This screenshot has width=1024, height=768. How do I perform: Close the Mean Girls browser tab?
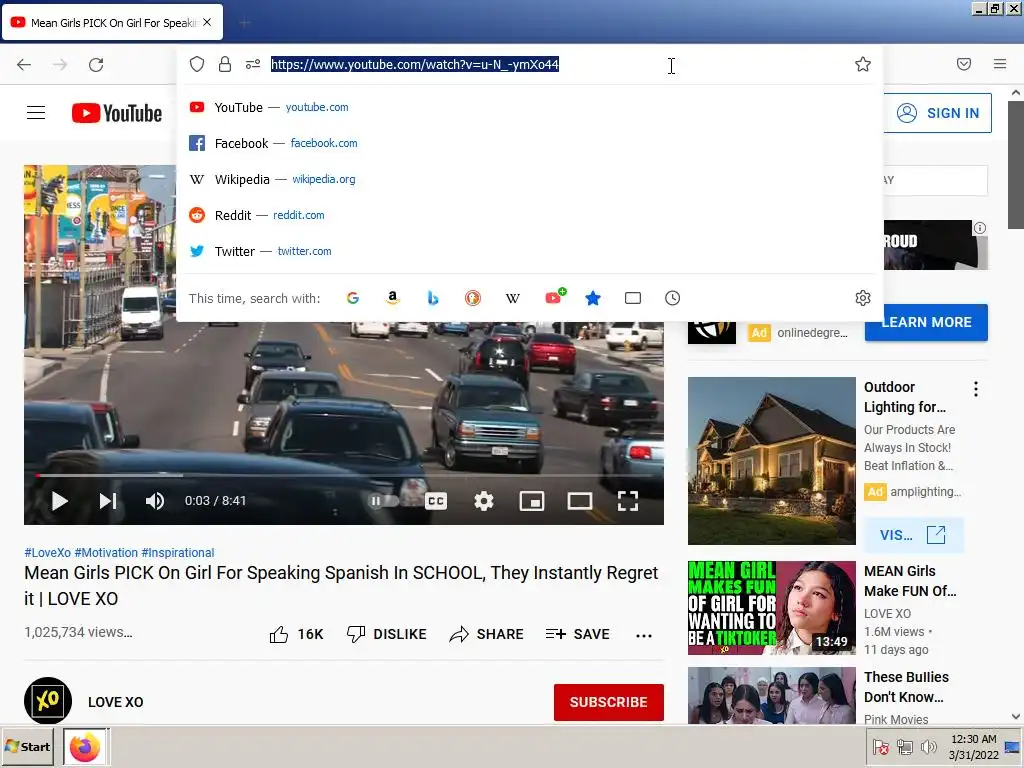point(207,22)
